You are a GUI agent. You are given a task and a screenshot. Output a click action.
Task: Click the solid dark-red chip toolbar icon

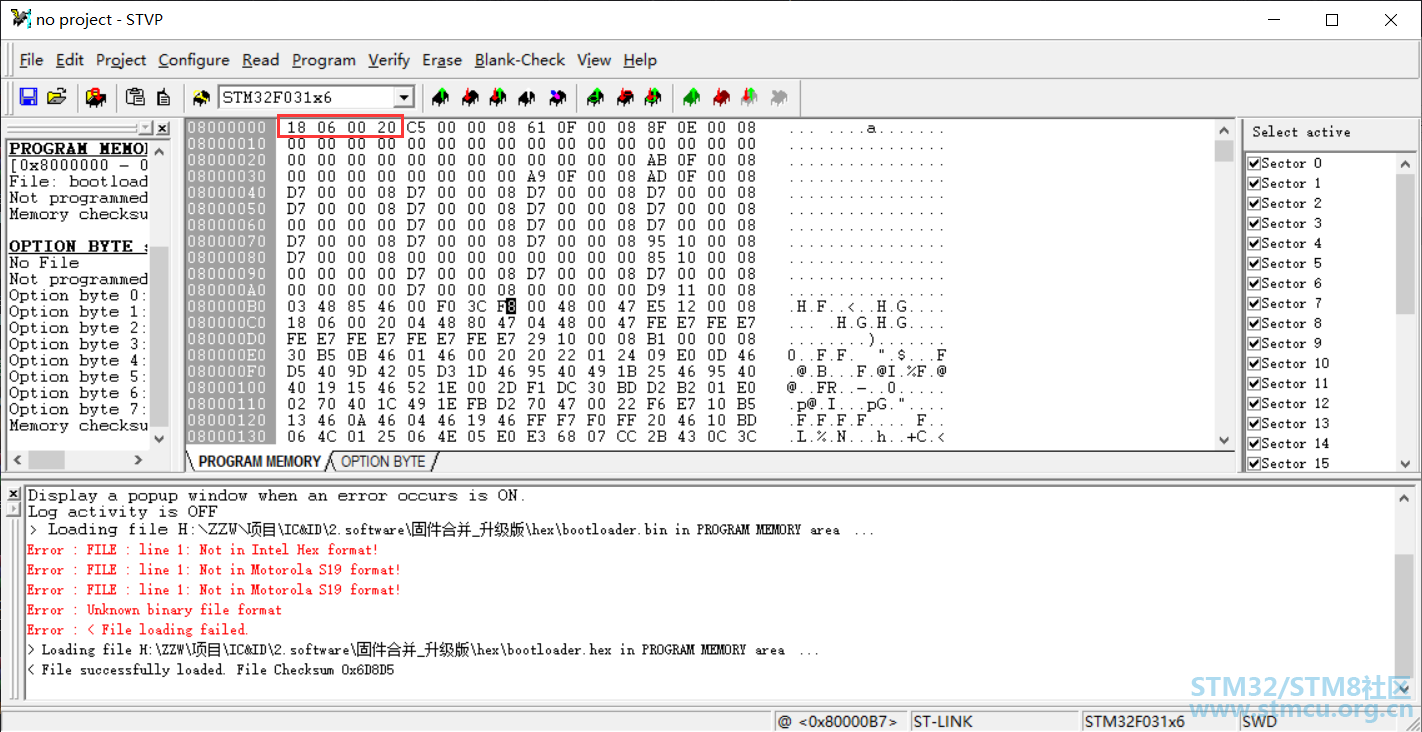tap(721, 97)
